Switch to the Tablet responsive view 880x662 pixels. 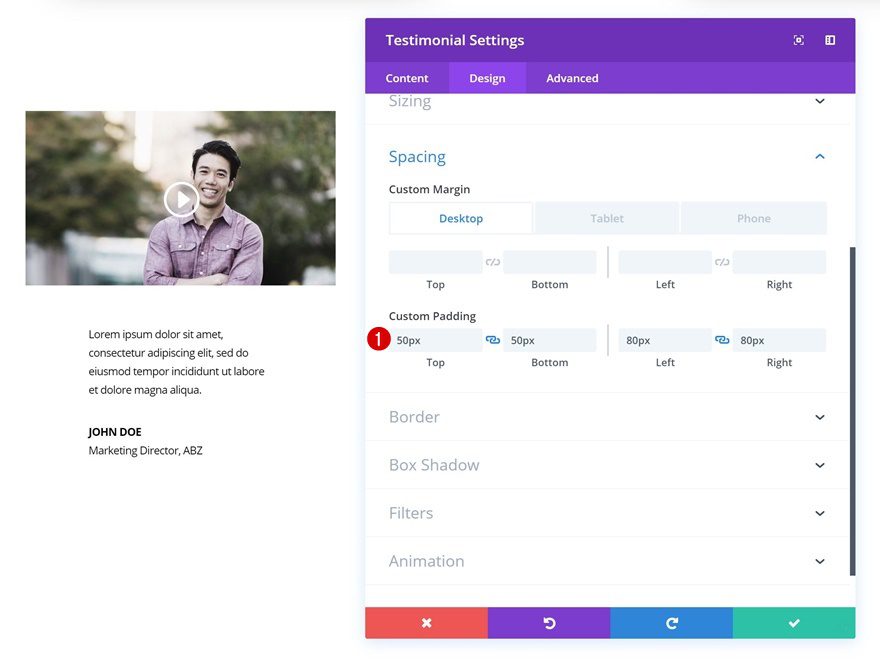606,218
